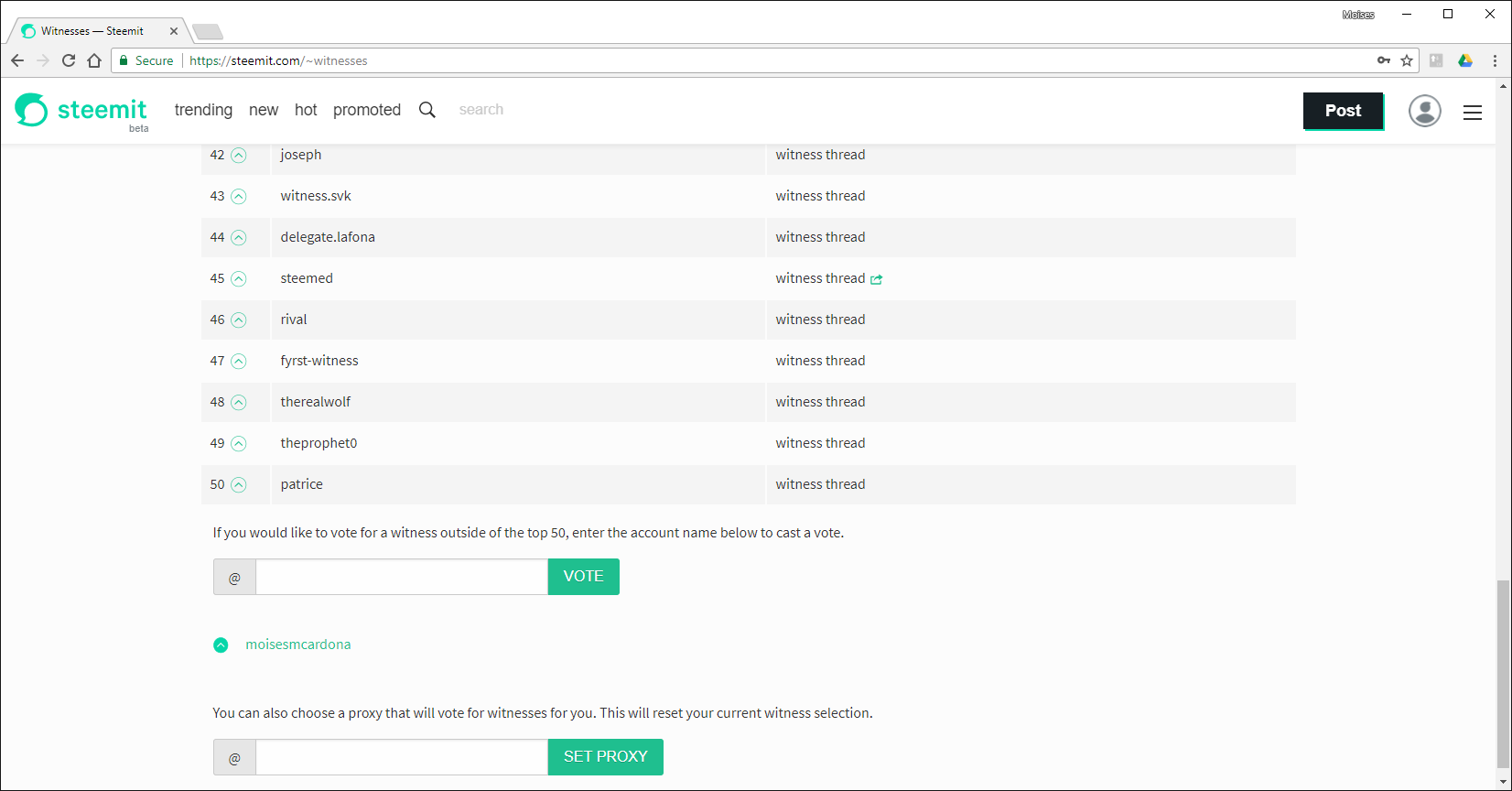The height and width of the screenshot is (791, 1512).
Task: Upvote rival witness arrow icon
Action: [x=239, y=320]
